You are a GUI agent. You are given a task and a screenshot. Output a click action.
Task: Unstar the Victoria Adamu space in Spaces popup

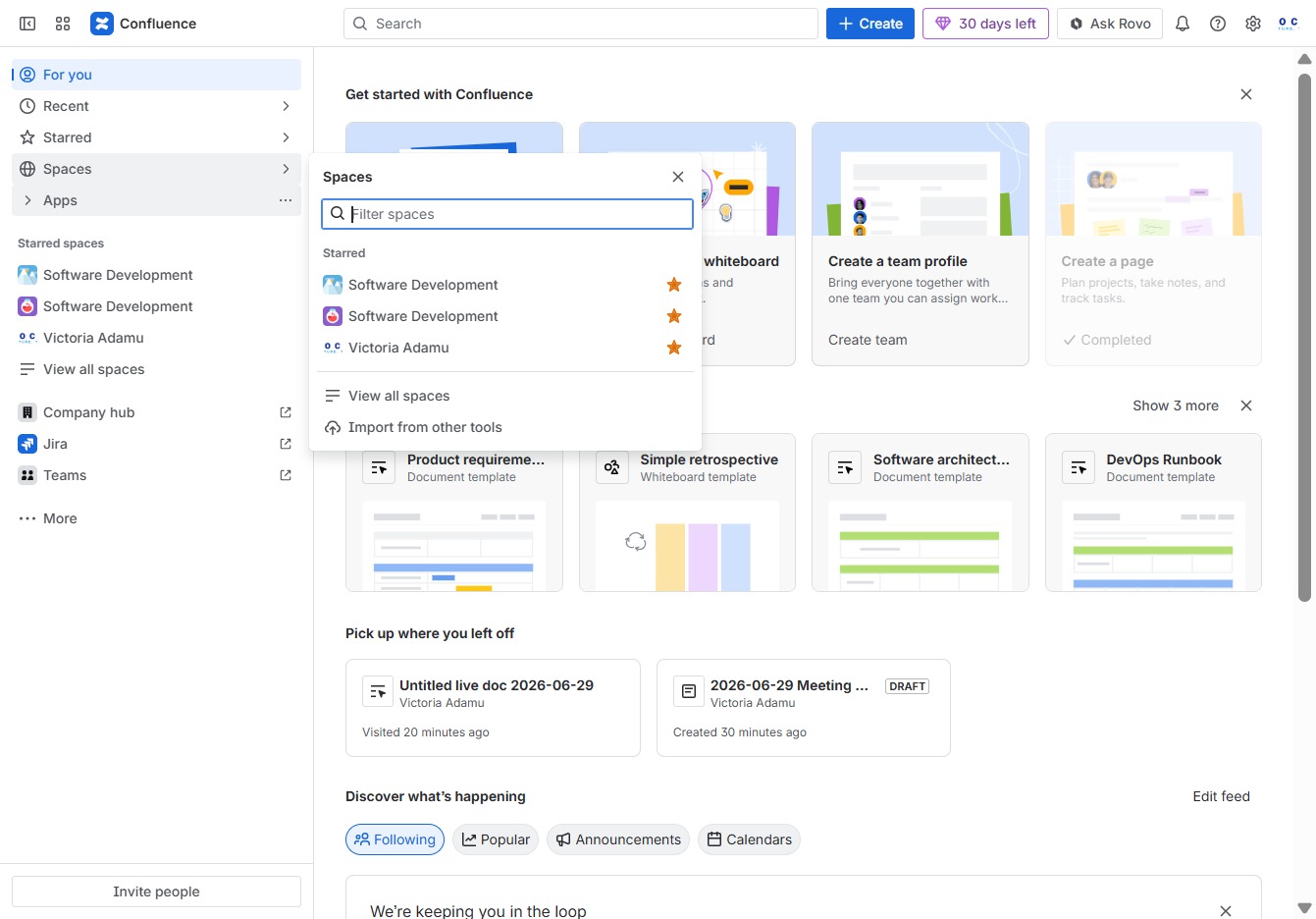[674, 348]
